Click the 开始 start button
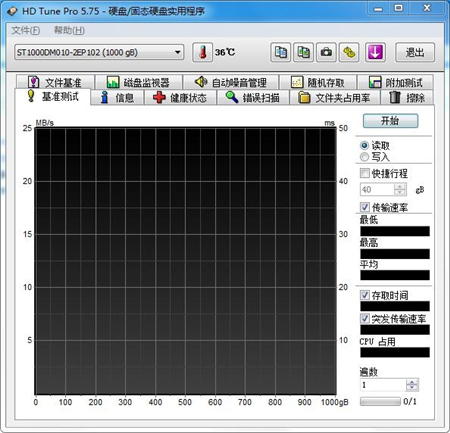450x433 pixels. click(390, 121)
